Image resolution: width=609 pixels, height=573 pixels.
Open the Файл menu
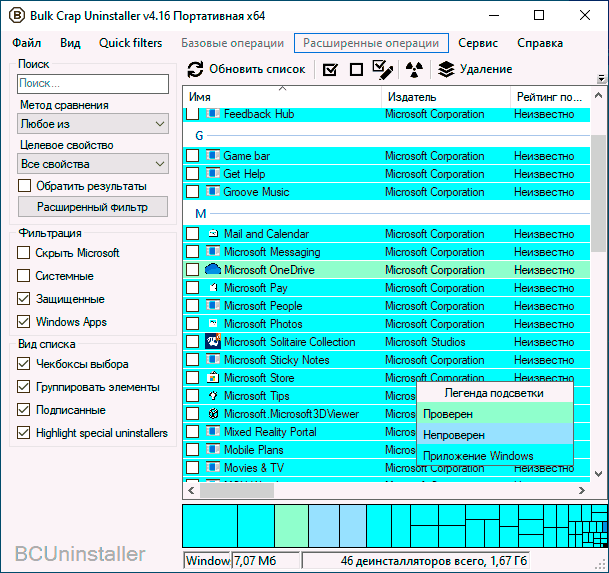[26, 43]
